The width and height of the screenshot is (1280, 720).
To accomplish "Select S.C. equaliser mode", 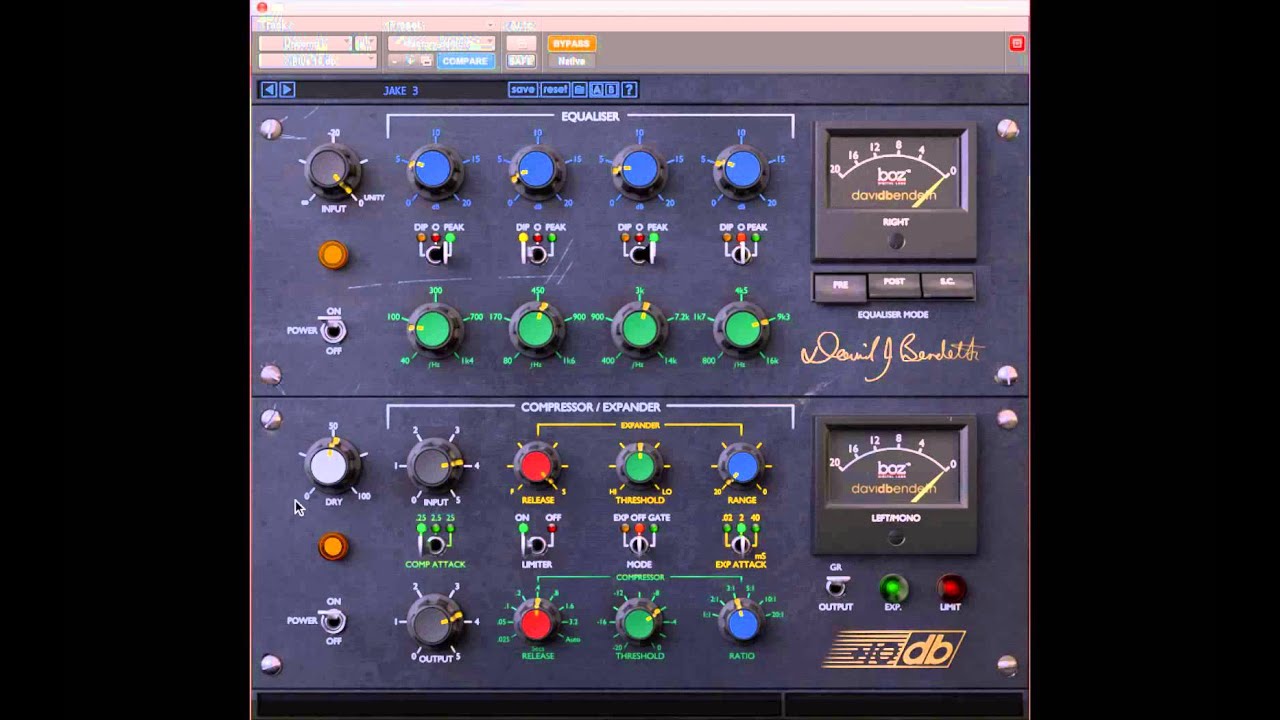I will 947,283.
